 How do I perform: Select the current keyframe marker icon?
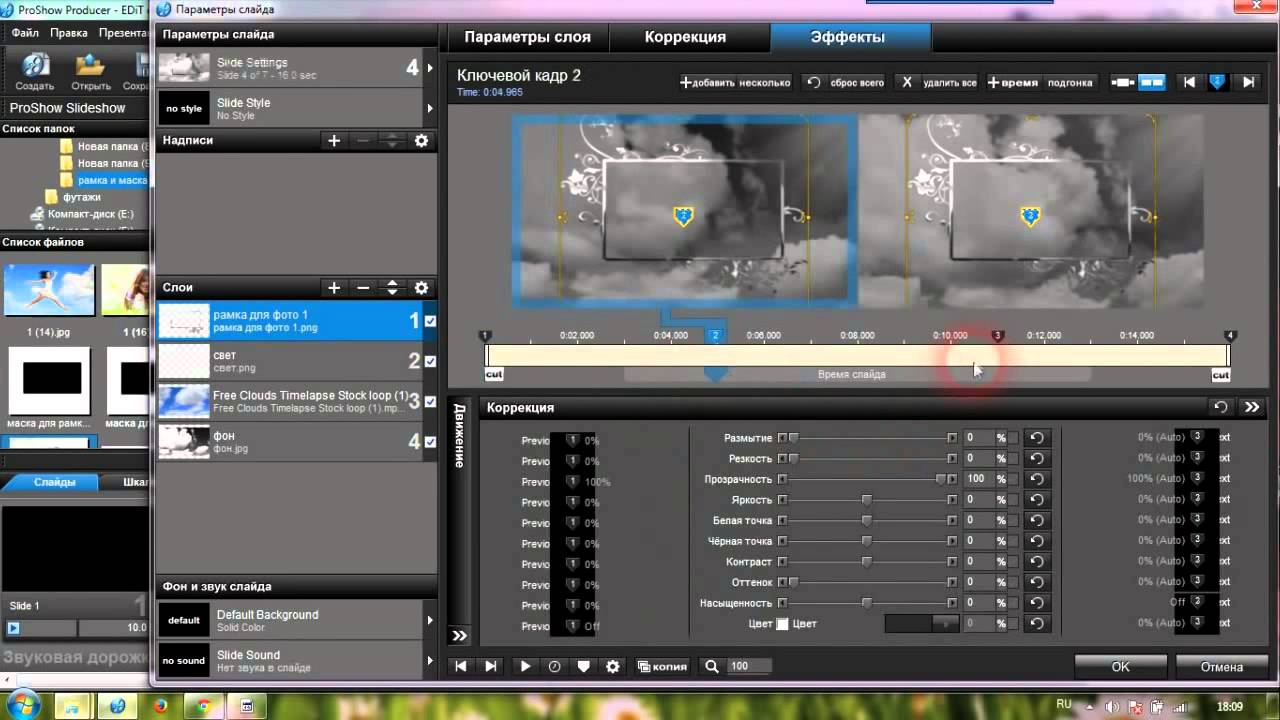tap(1217, 82)
